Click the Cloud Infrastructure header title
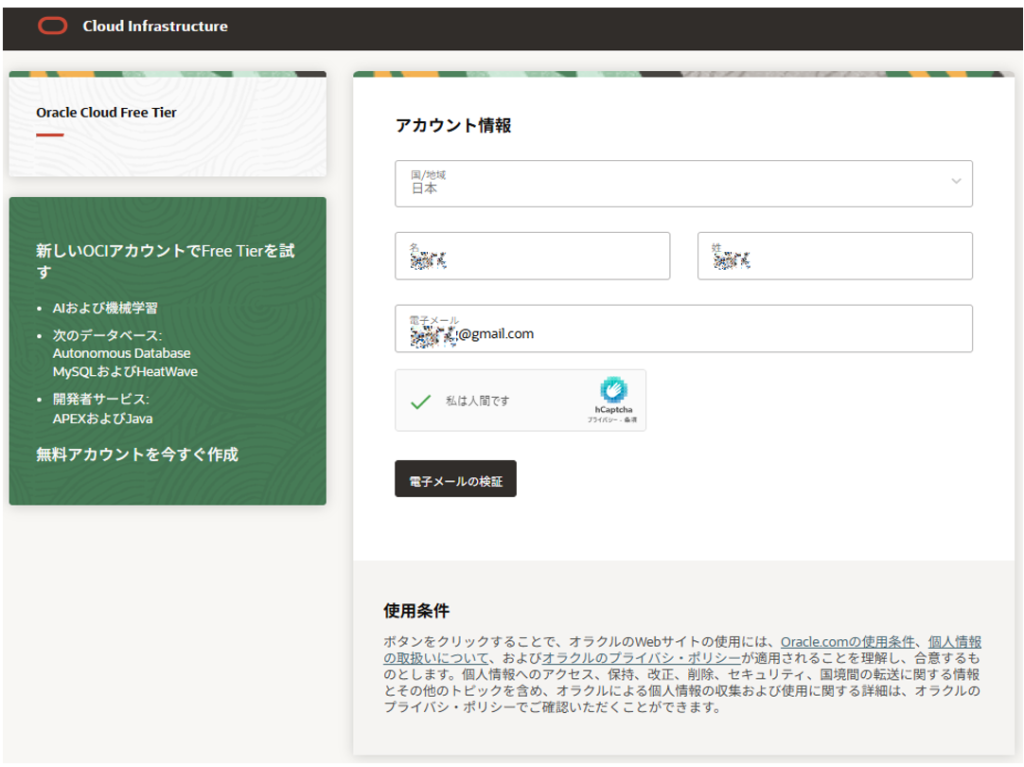The image size is (1024, 767). 155,26
